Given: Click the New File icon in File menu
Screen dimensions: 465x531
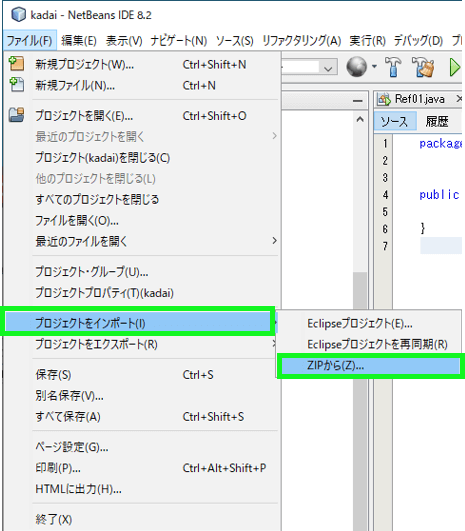Looking at the screenshot, I should click(16, 85).
